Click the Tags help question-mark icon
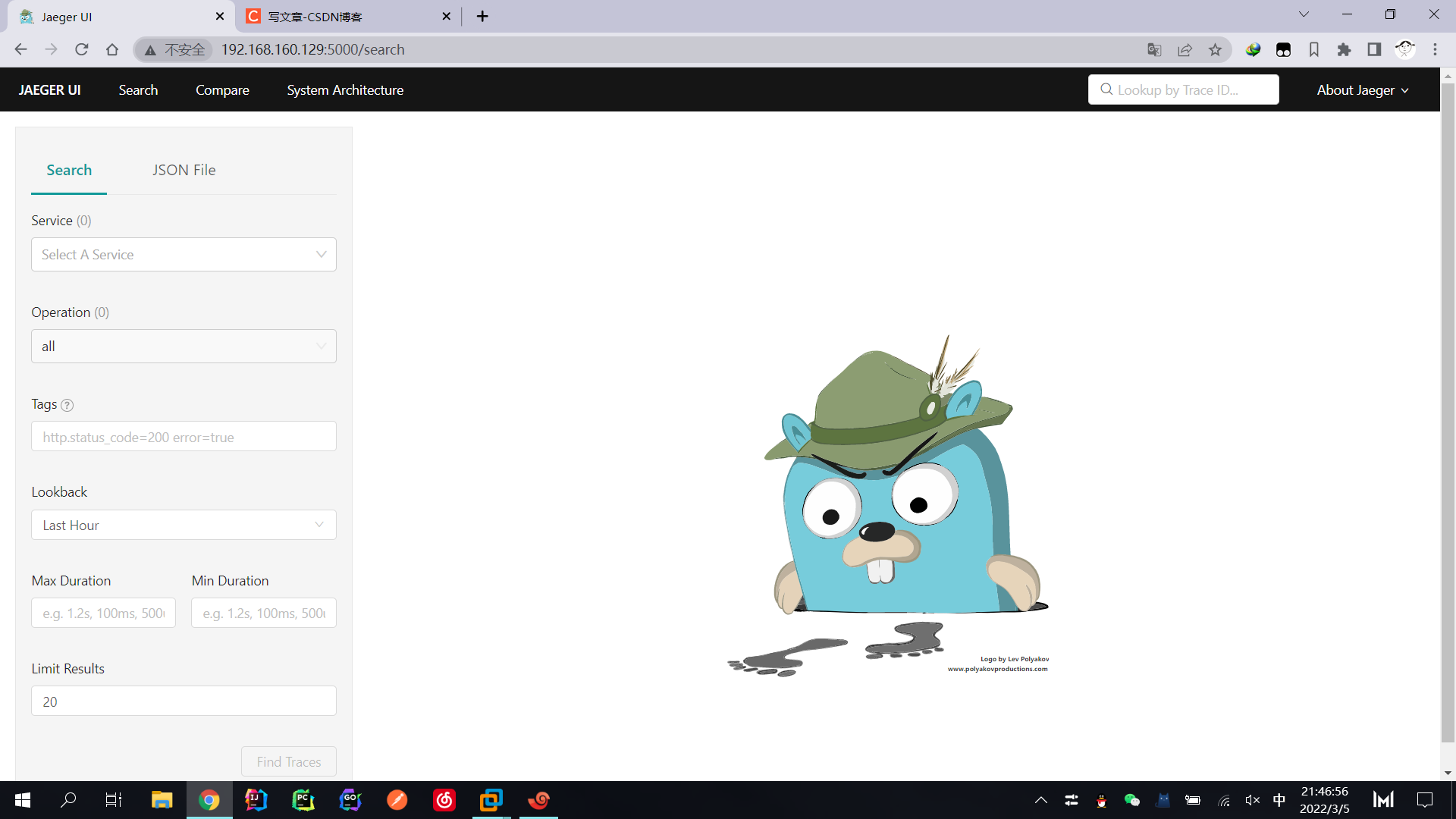 (x=67, y=405)
